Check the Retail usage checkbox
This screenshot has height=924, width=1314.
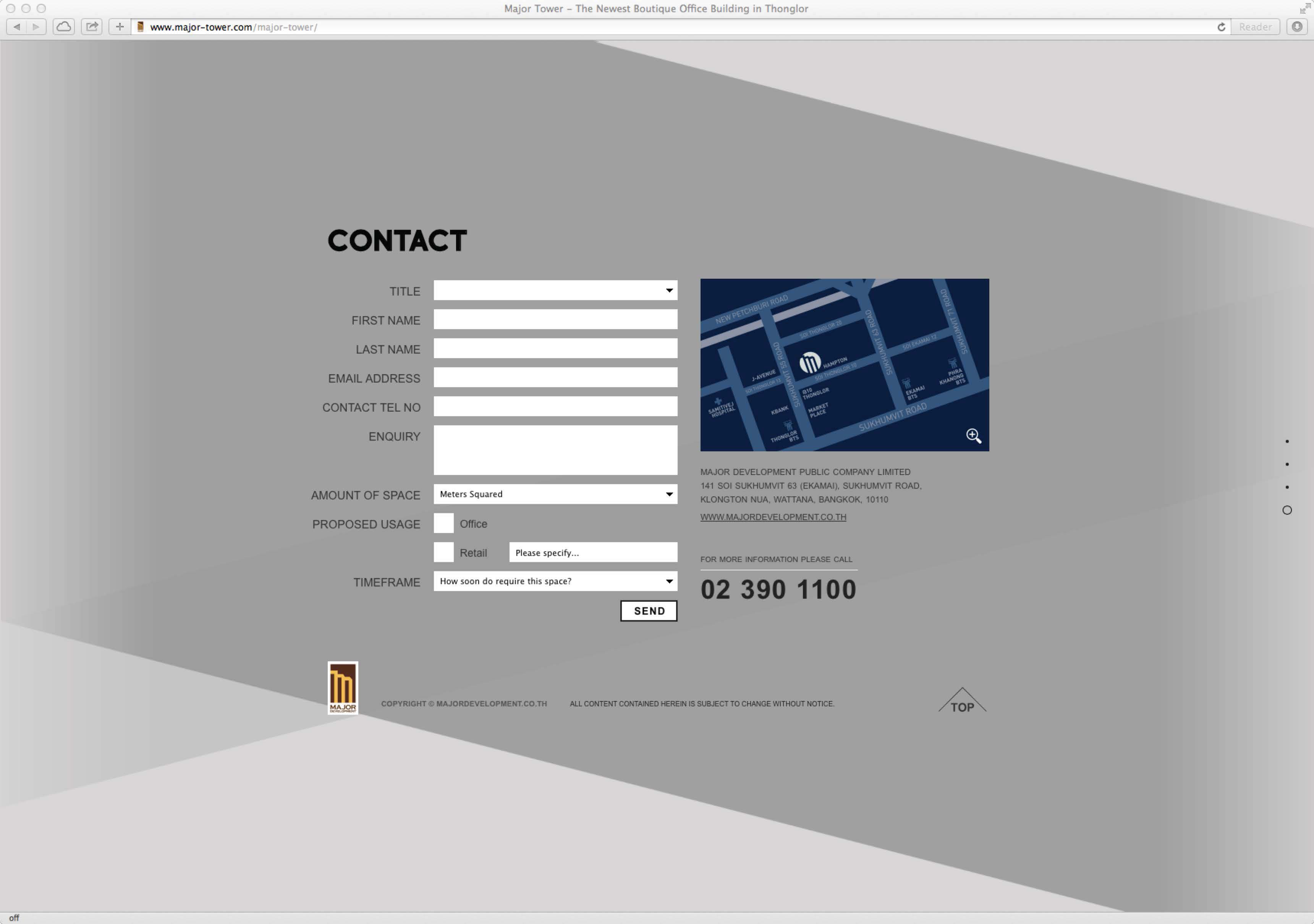click(443, 553)
